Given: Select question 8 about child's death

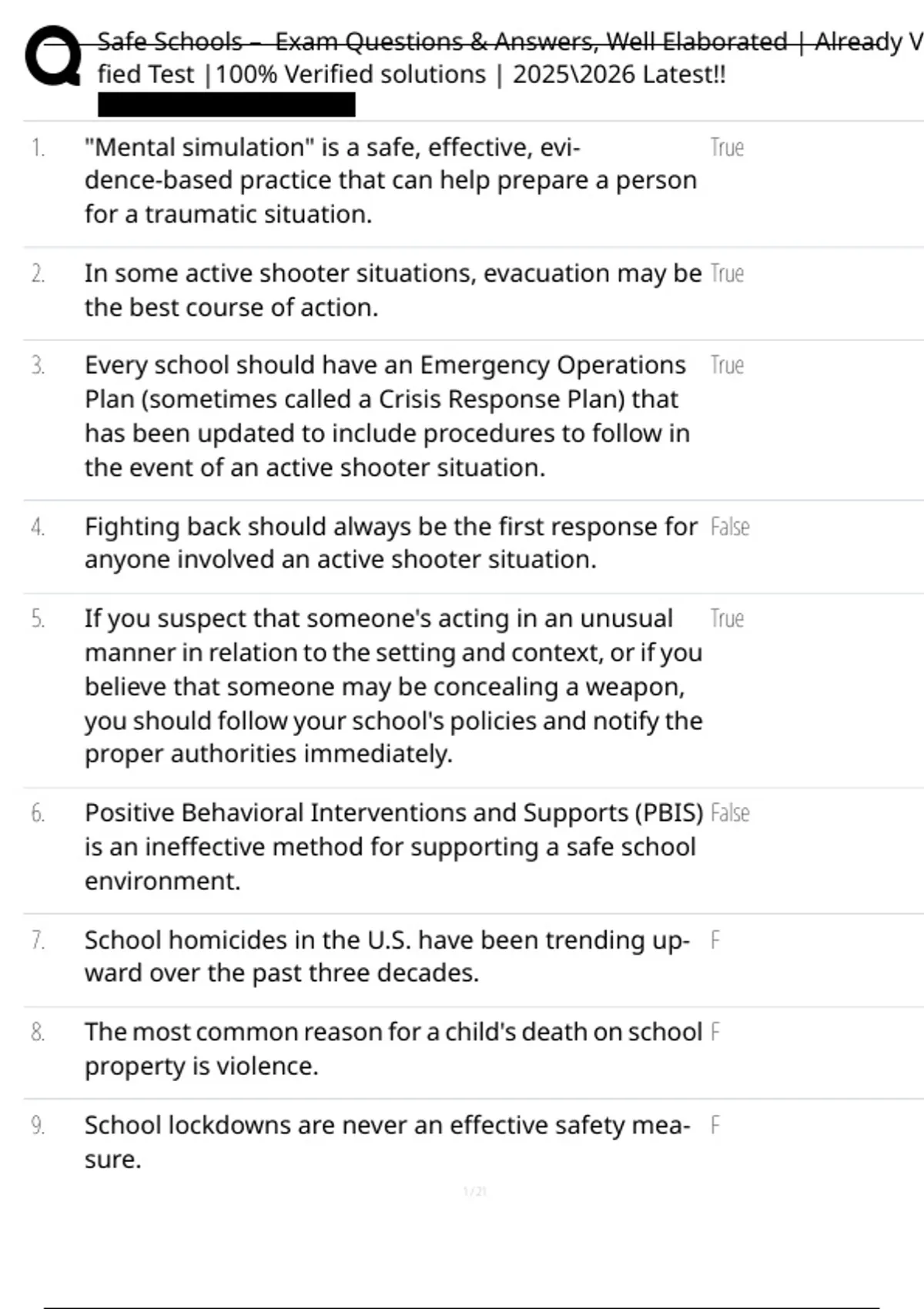Looking at the screenshot, I should click(393, 1049).
